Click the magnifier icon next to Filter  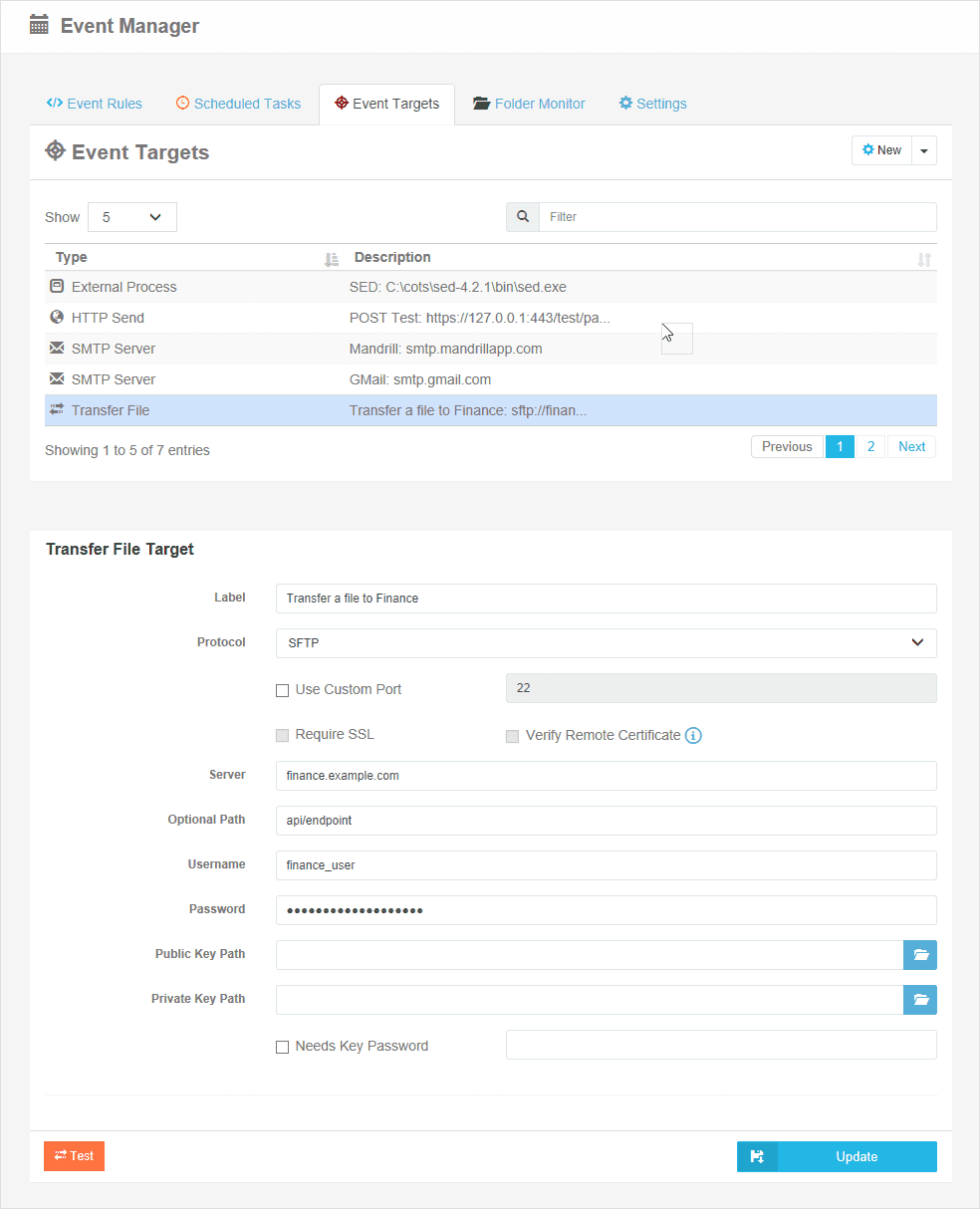click(523, 217)
